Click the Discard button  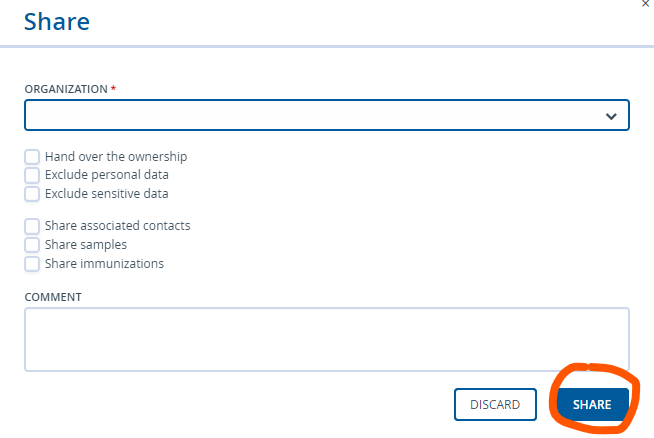[x=495, y=404]
